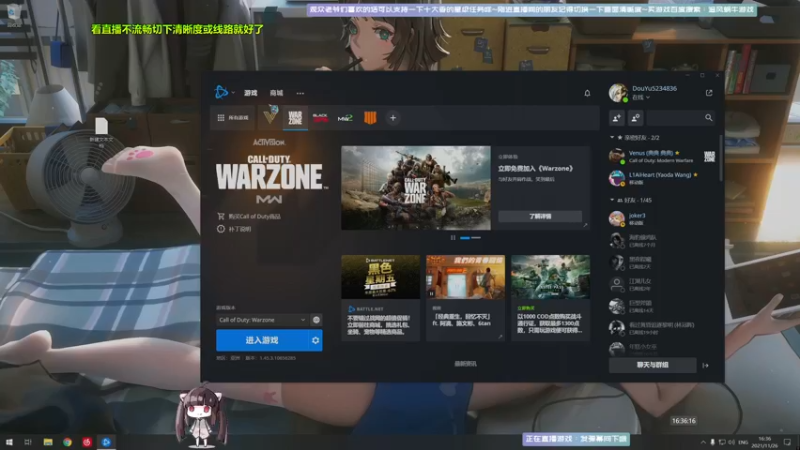Jump to second carousel slide indicator
This screenshot has width=800, height=450.
tap(476, 238)
